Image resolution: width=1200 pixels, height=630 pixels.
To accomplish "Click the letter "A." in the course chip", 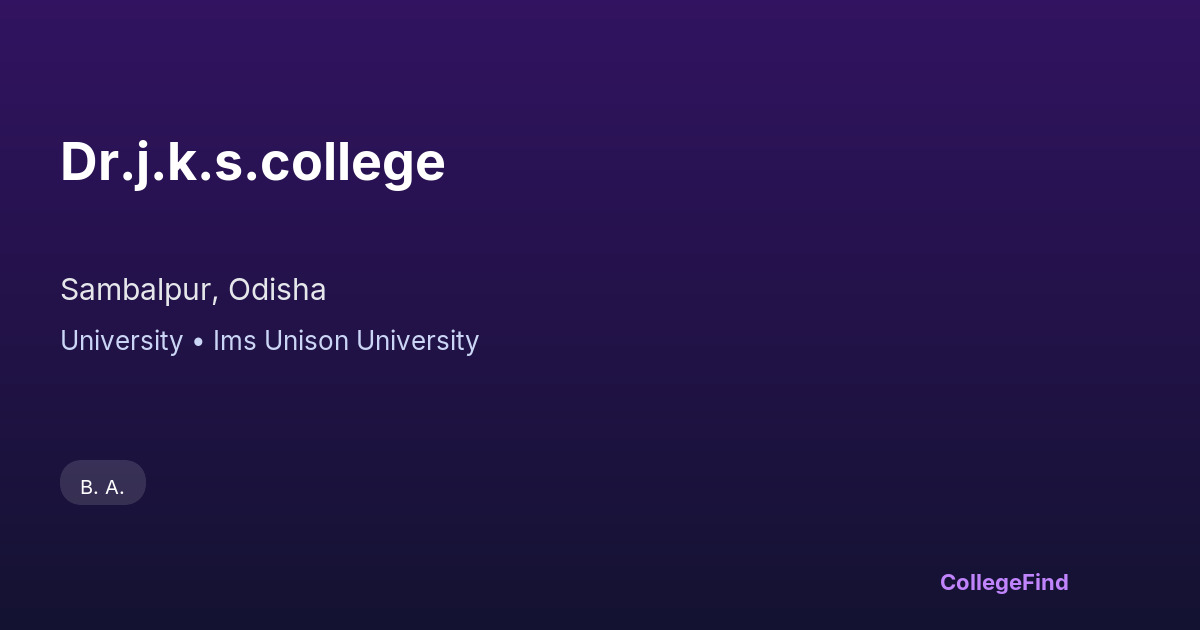I will 115,488.
